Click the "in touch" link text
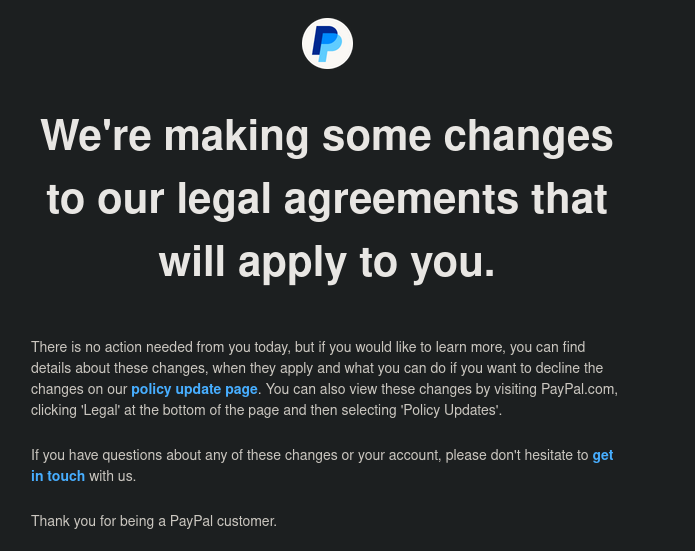Image resolution: width=695 pixels, height=551 pixels. (x=58, y=476)
